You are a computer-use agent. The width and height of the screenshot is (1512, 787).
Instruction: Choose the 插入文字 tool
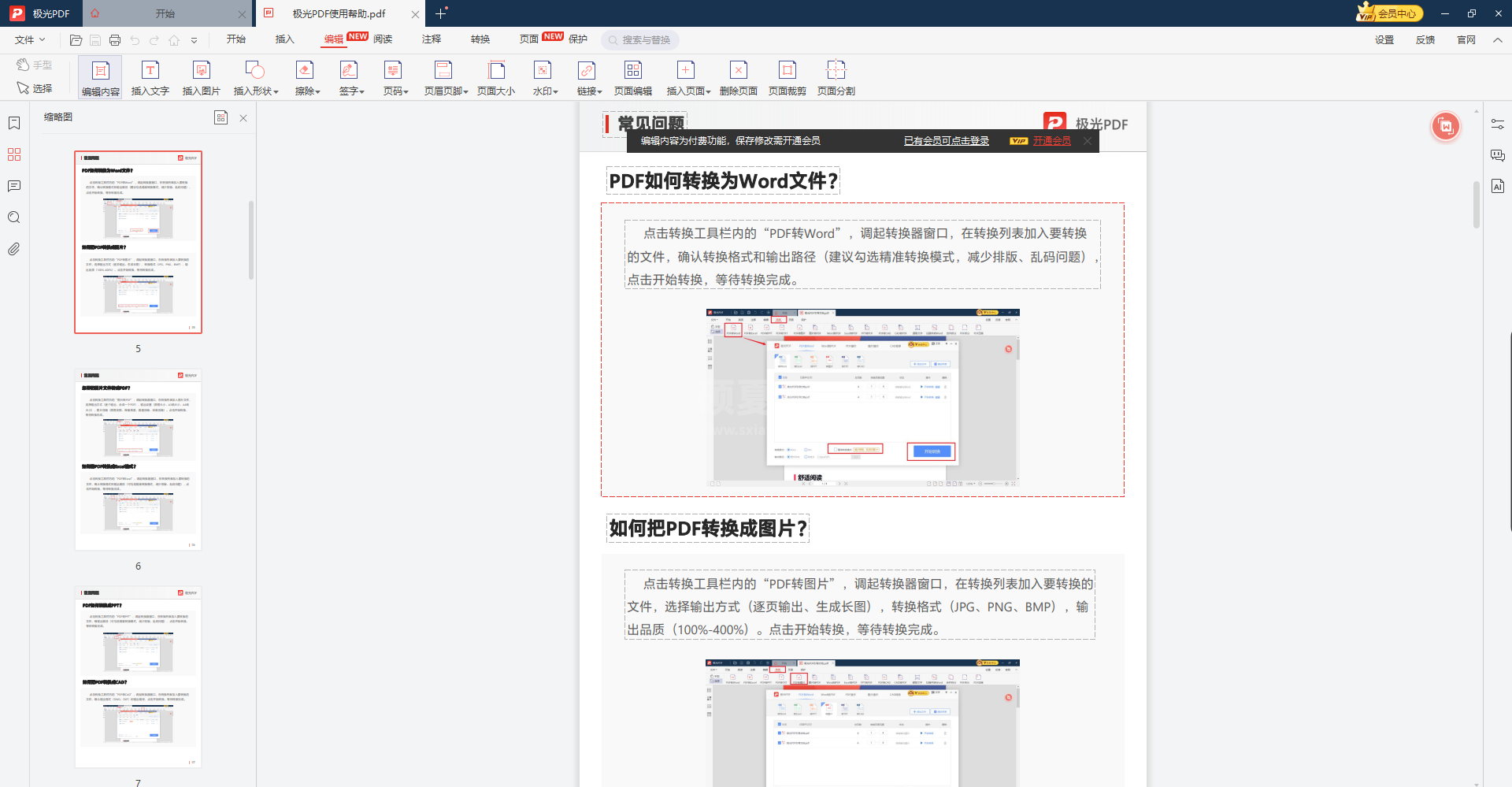point(150,77)
